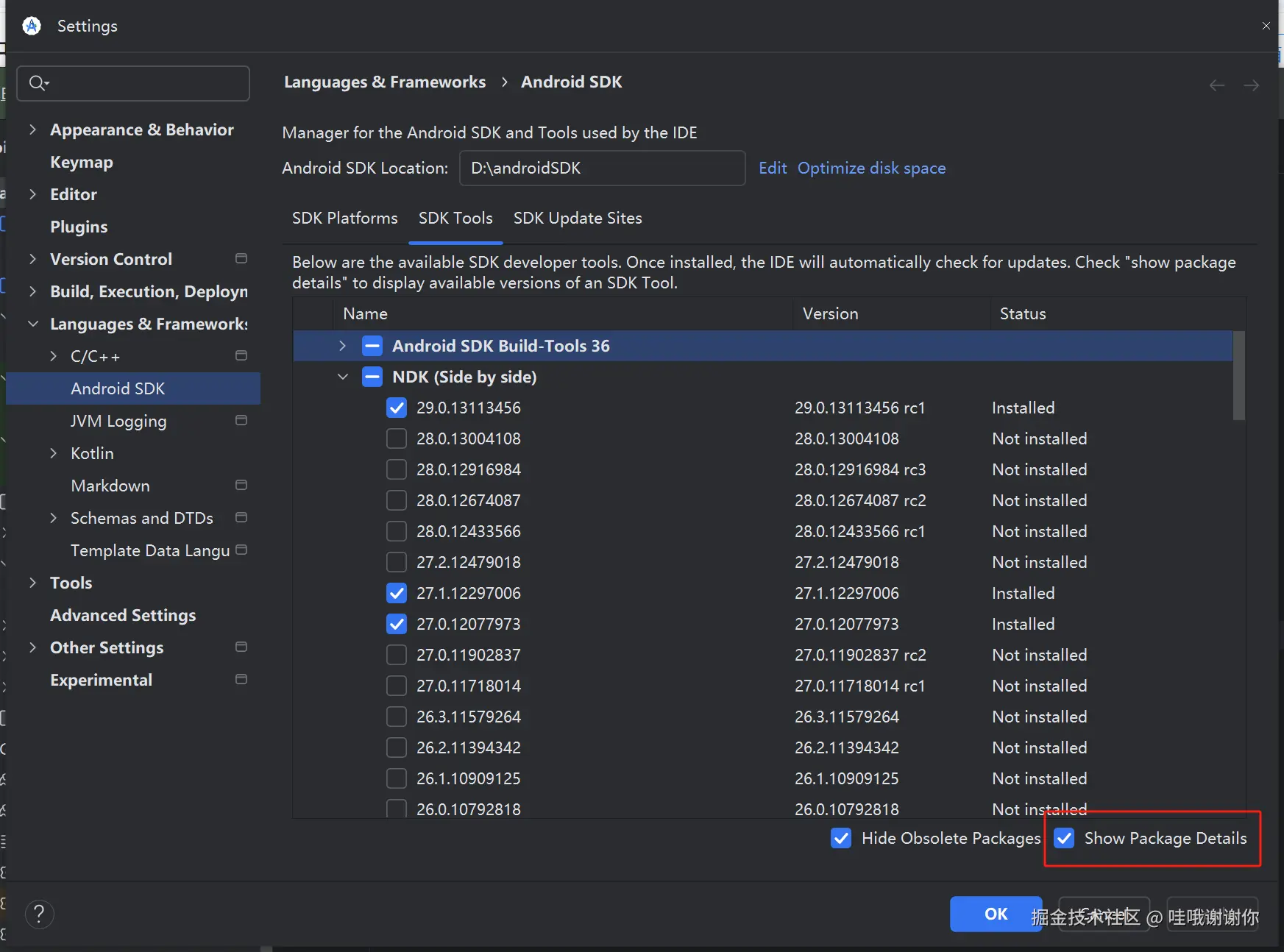Click the SDK tools list scrollbar
1284x952 pixels.
(1239, 376)
